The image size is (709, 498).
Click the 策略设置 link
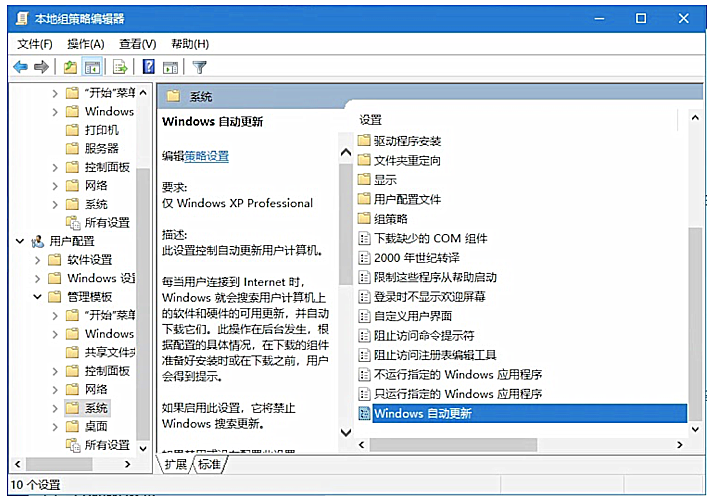(x=206, y=157)
